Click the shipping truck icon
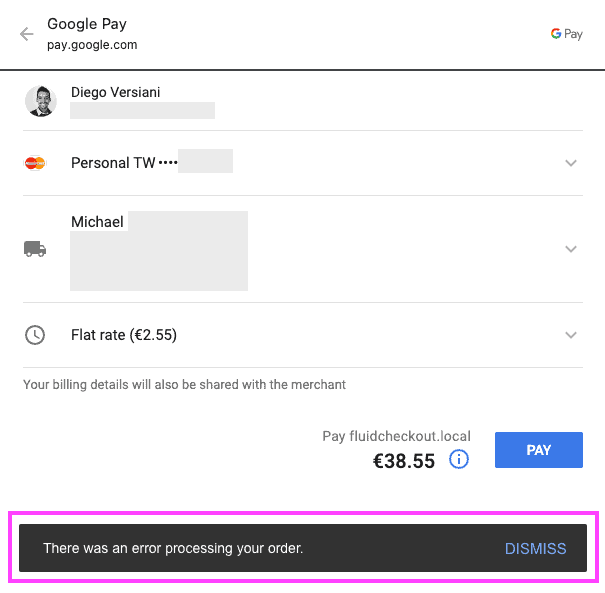This screenshot has height=593, width=605. tap(35, 249)
